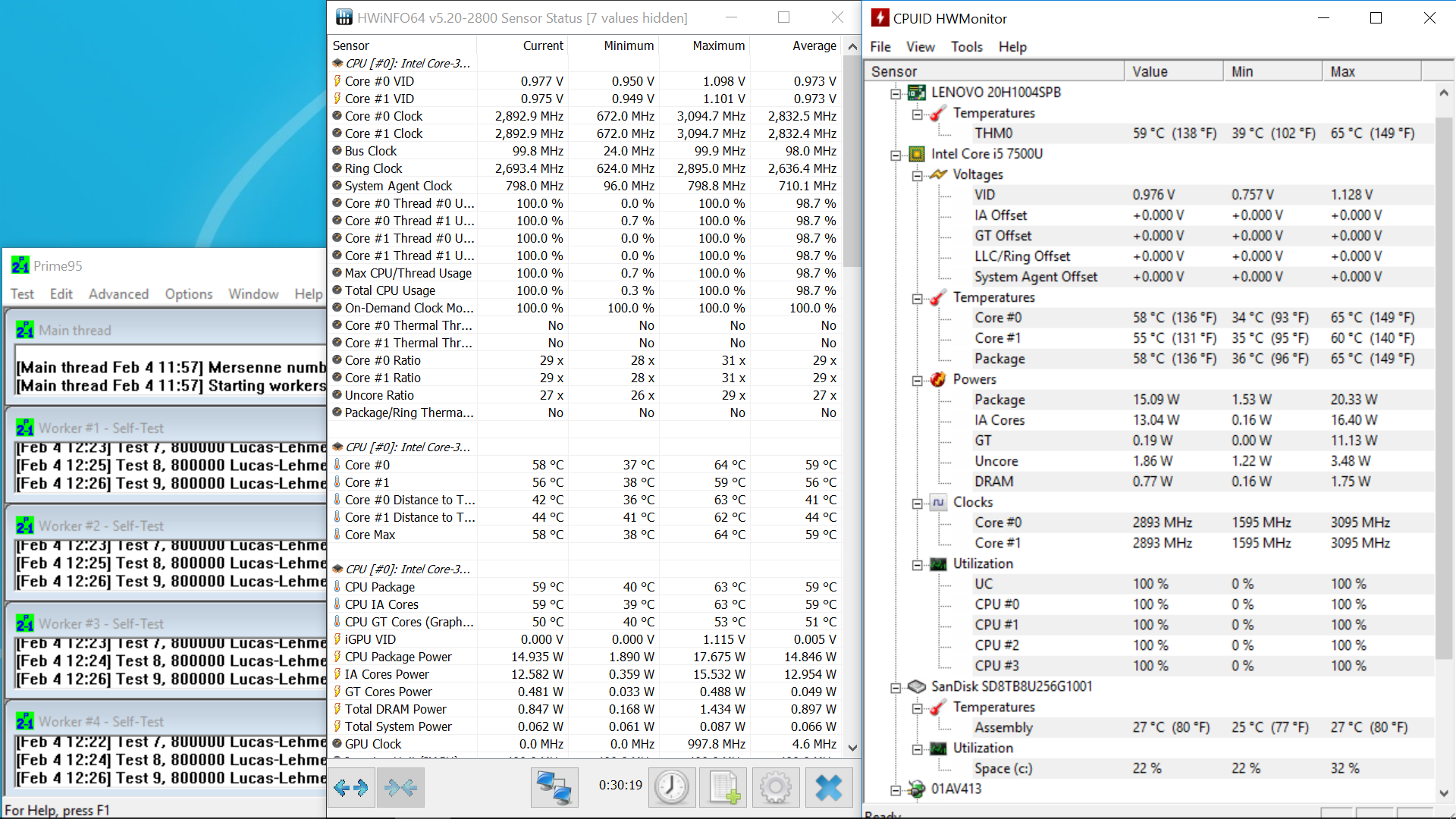Open the Prime95 Window menu
This screenshot has width=1456, height=819.
[253, 294]
